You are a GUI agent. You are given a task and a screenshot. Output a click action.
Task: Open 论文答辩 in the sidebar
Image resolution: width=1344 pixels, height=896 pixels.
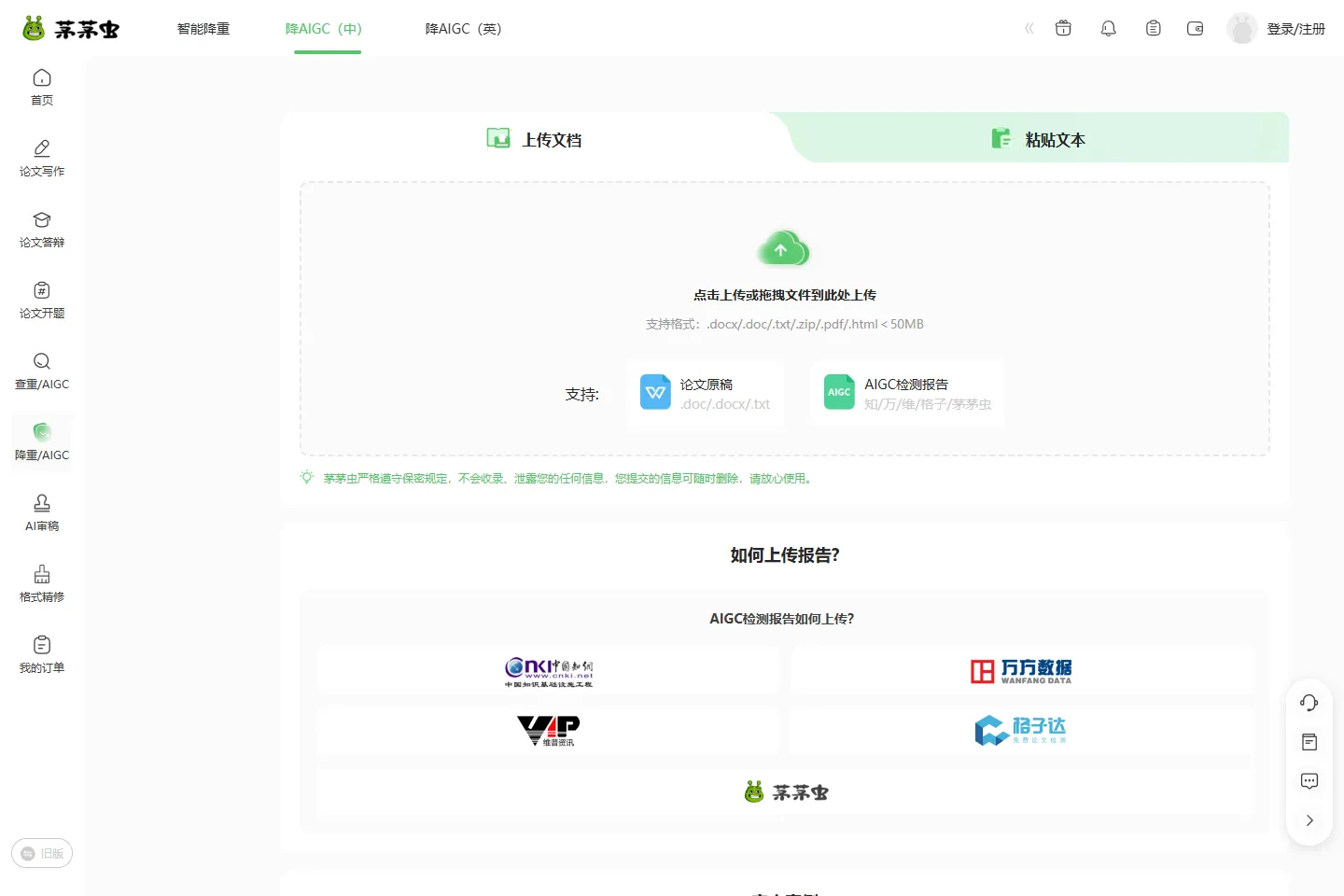42,229
